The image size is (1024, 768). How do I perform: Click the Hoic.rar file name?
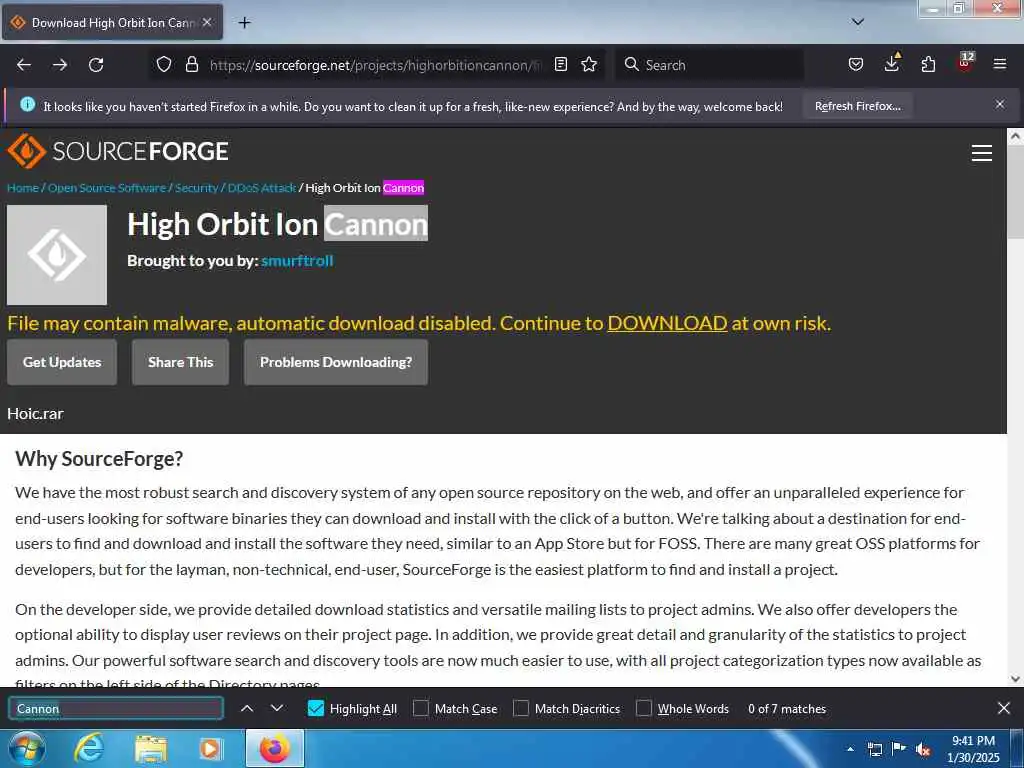click(35, 413)
